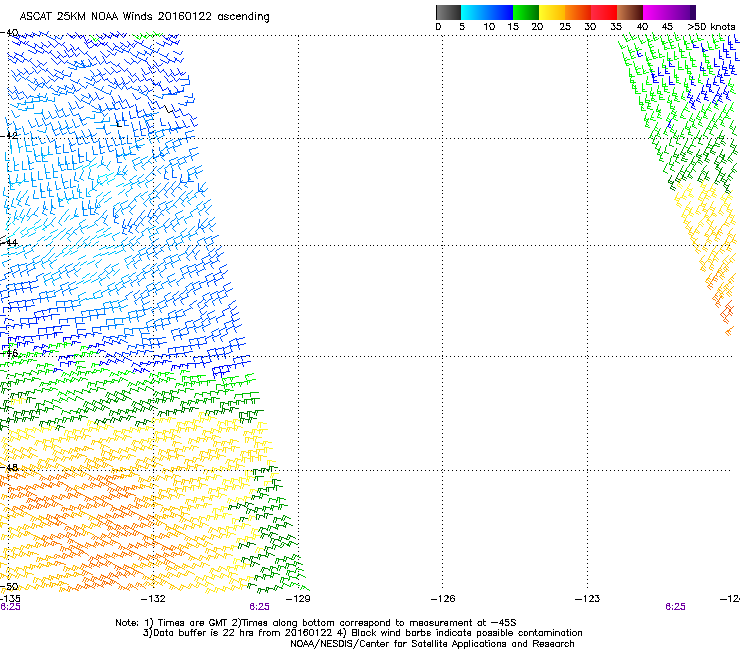Click the 'NOAA/NESDIS/Center for Satellite Applications and Research' credit
This screenshot has width=740, height=650.
coord(432,644)
